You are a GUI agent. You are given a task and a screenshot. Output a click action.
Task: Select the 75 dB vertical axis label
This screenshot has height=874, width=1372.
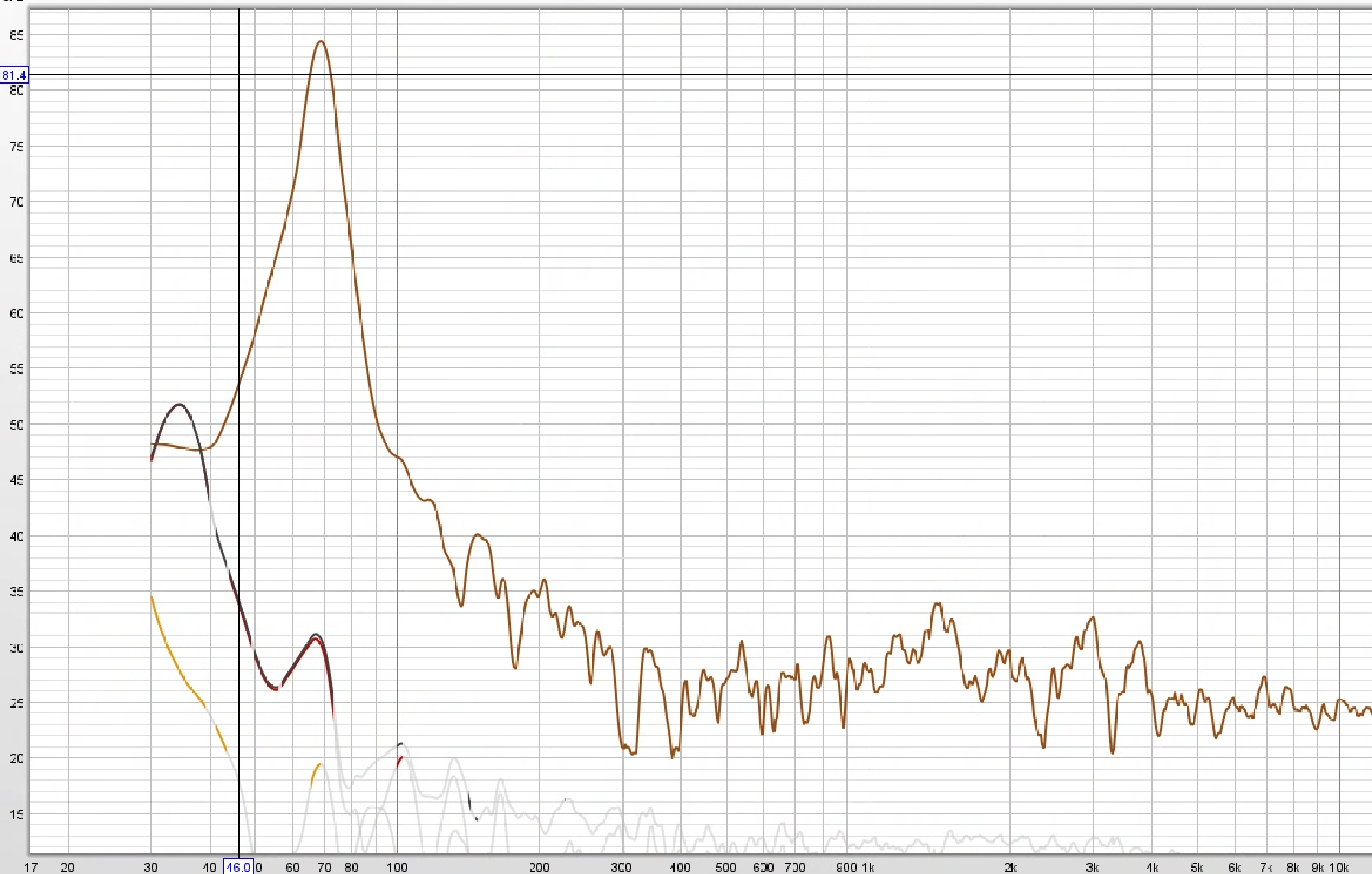[17, 147]
